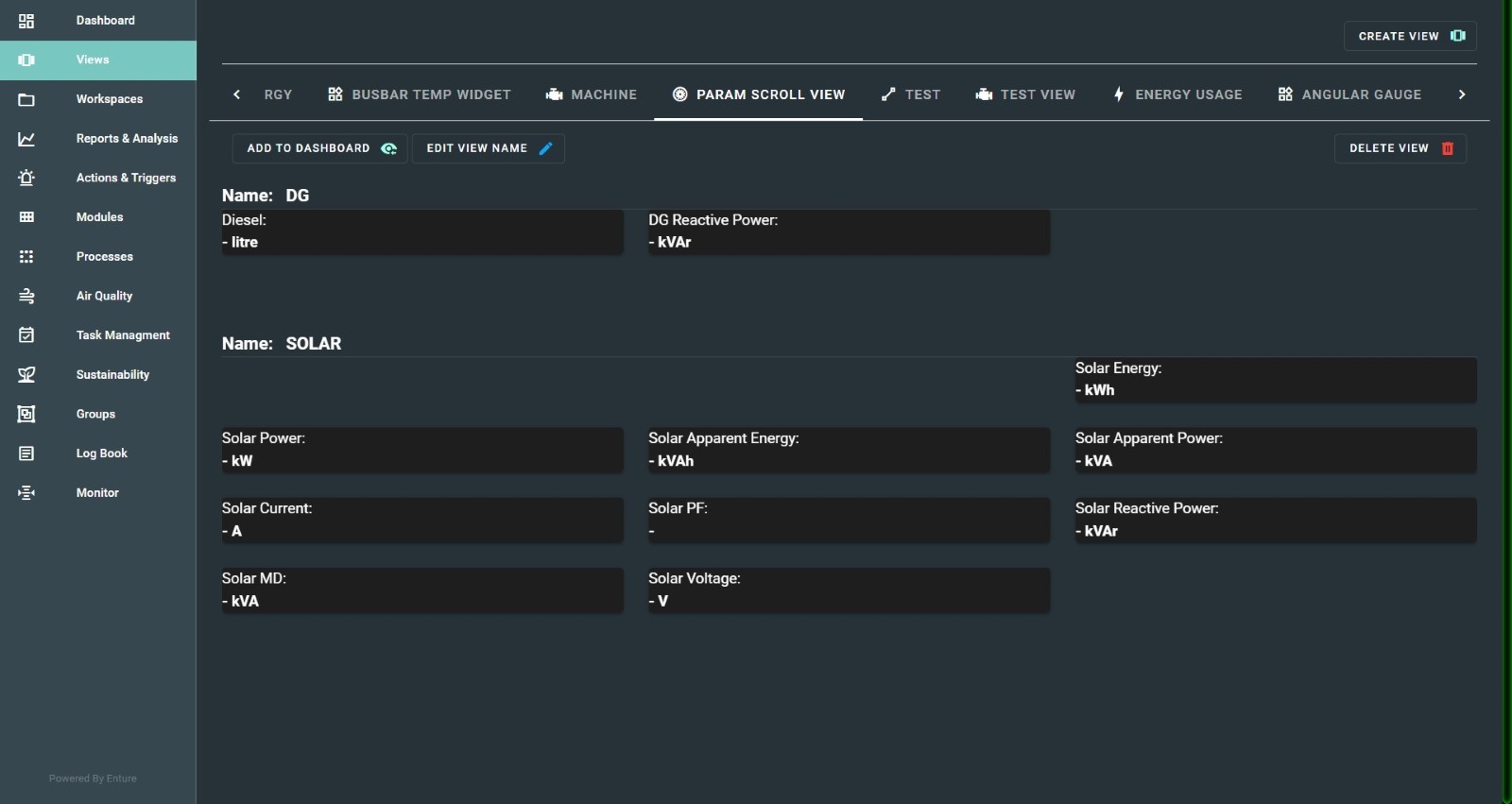This screenshot has width=1512, height=804.
Task: Click the Sustainability plant icon
Action: coord(26,375)
